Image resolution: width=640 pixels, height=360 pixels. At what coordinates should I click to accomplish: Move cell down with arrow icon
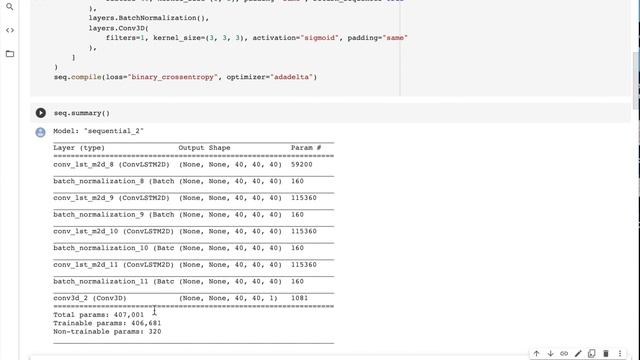[550, 353]
